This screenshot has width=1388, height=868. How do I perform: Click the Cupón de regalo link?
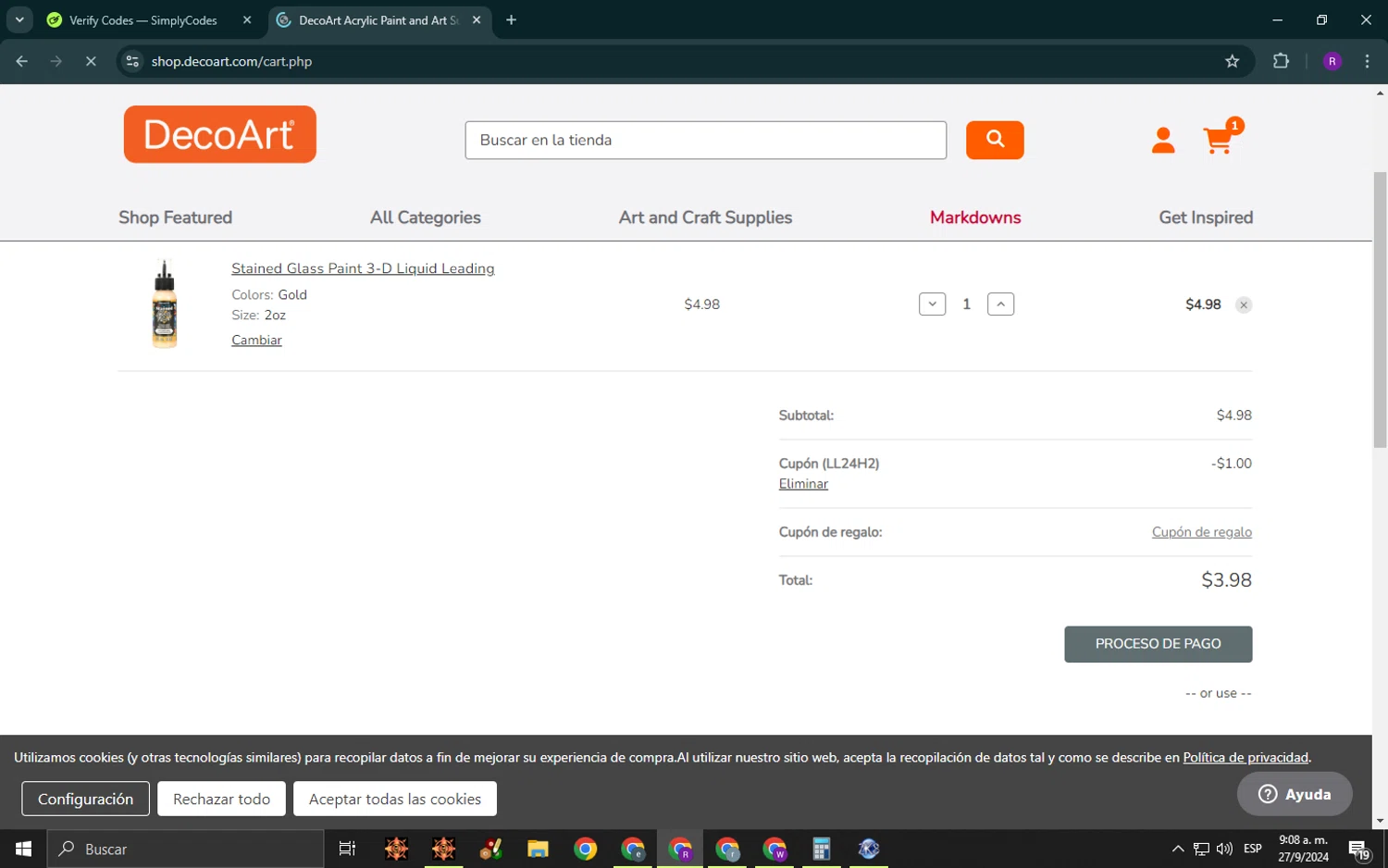coord(1202,532)
